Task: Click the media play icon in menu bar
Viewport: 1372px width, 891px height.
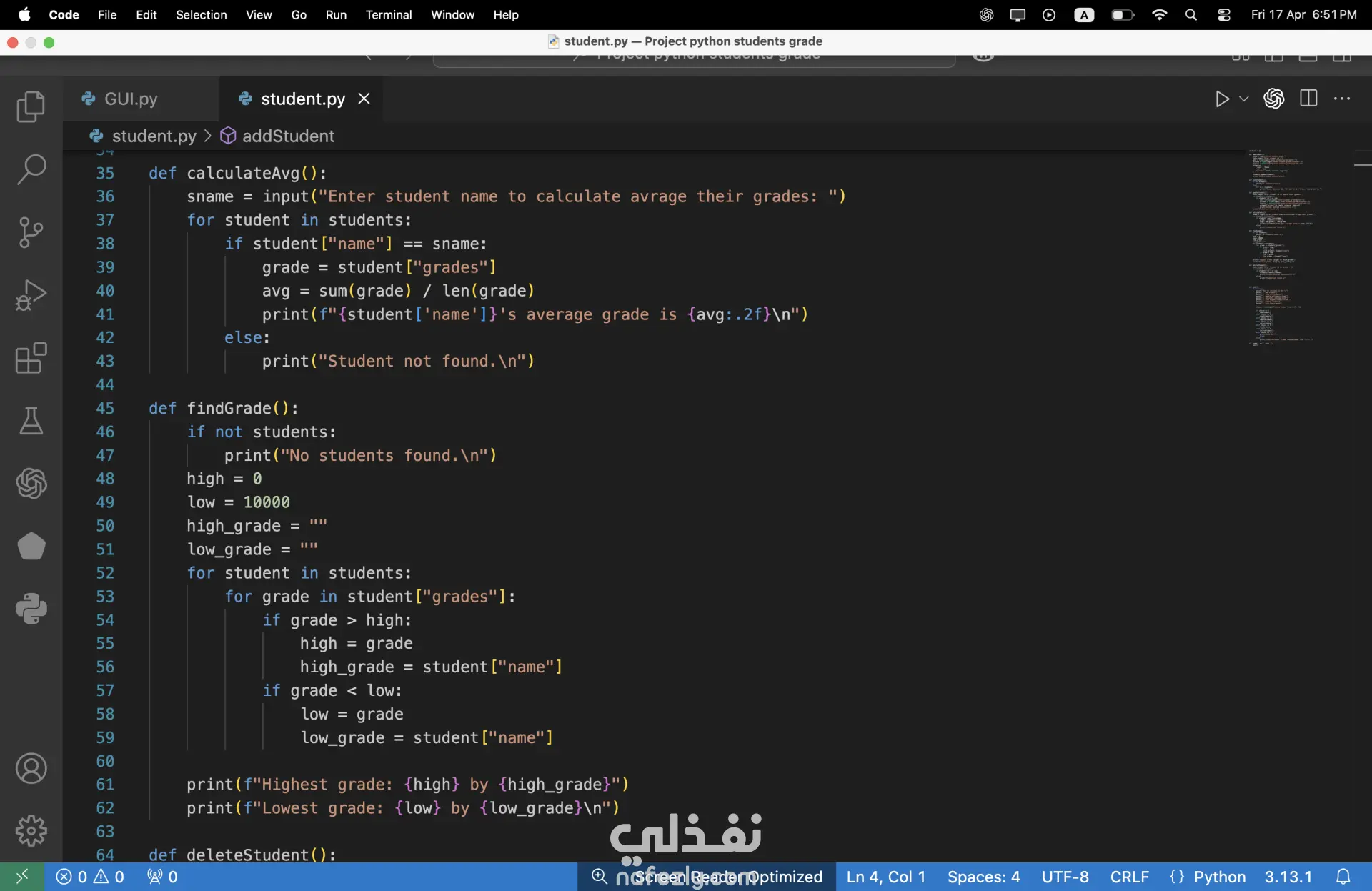Action: point(1048,14)
